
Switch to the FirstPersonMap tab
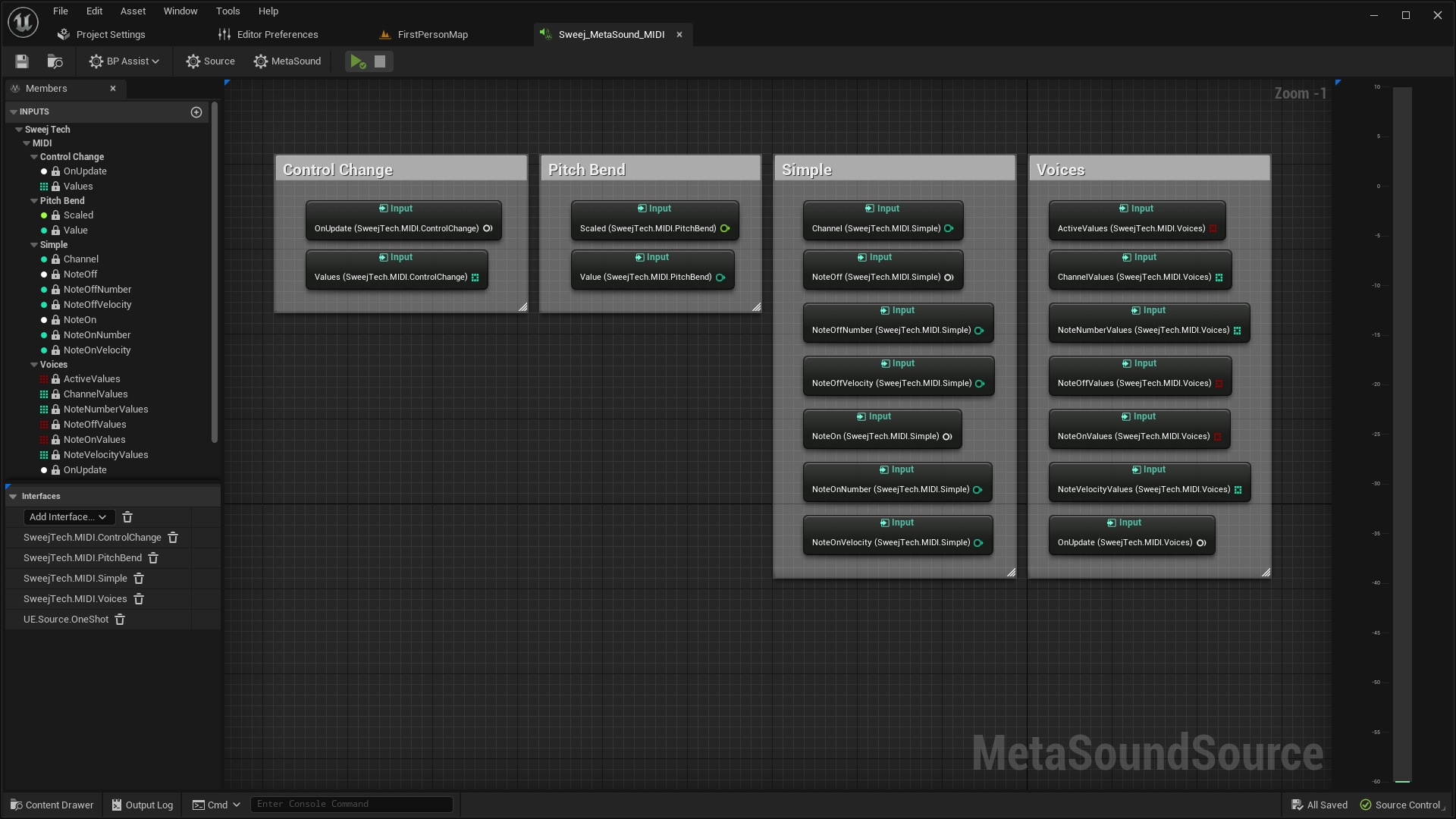click(x=432, y=34)
